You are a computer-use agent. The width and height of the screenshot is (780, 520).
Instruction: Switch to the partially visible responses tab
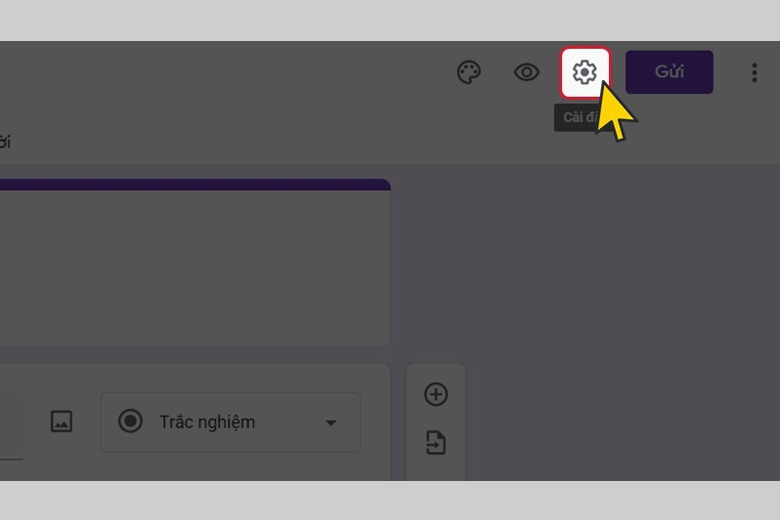[5, 142]
